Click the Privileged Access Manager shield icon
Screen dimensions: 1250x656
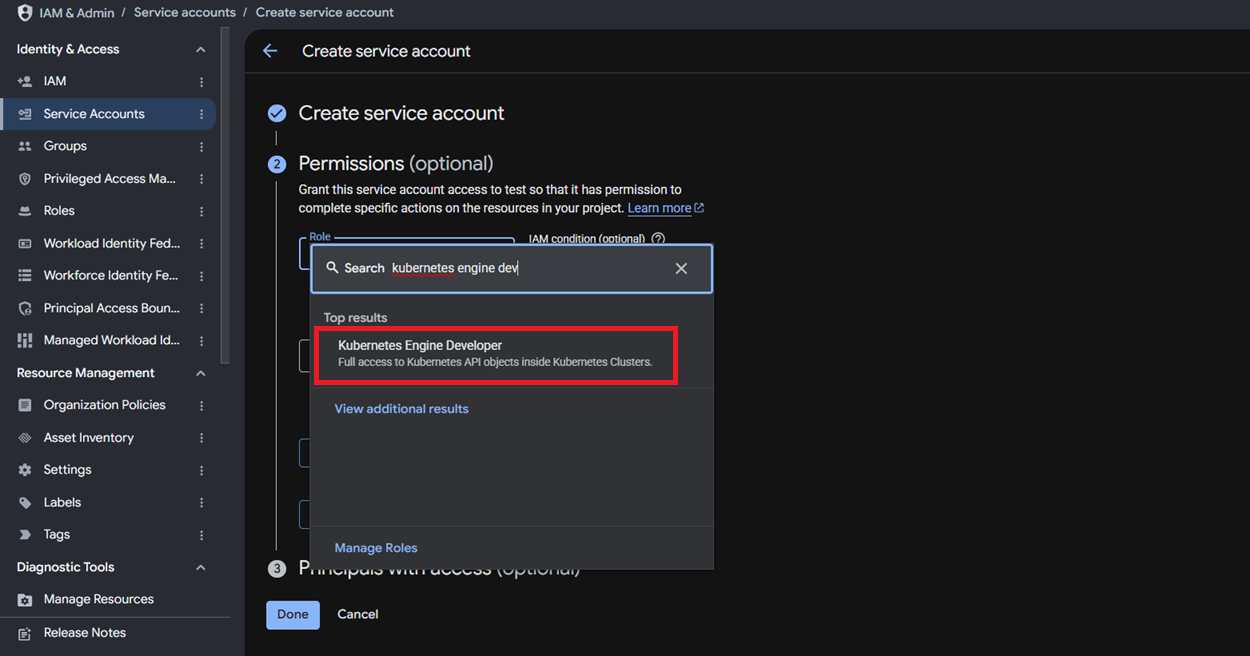point(25,179)
